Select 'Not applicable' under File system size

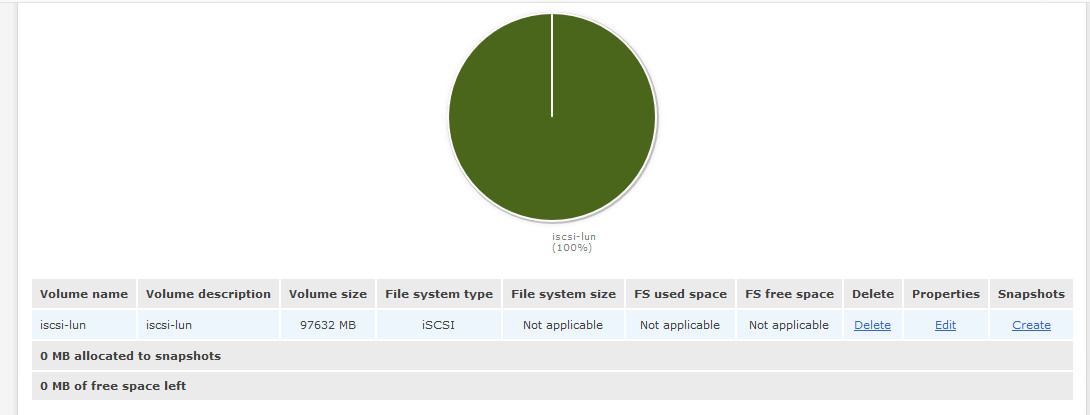[563, 325]
